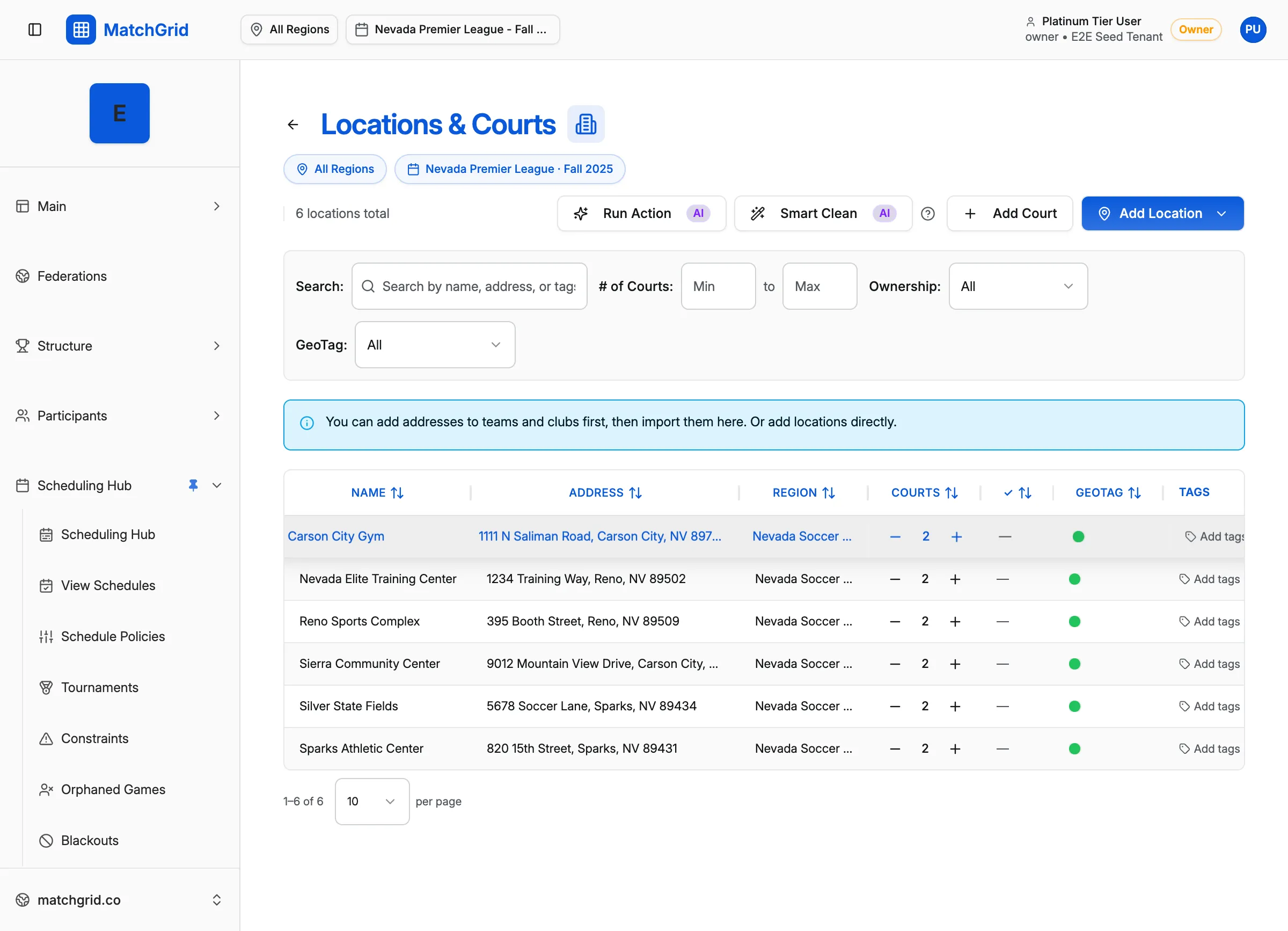Click the Smart Clean magic wand icon
The height and width of the screenshot is (931, 1288).
pyautogui.click(x=758, y=214)
